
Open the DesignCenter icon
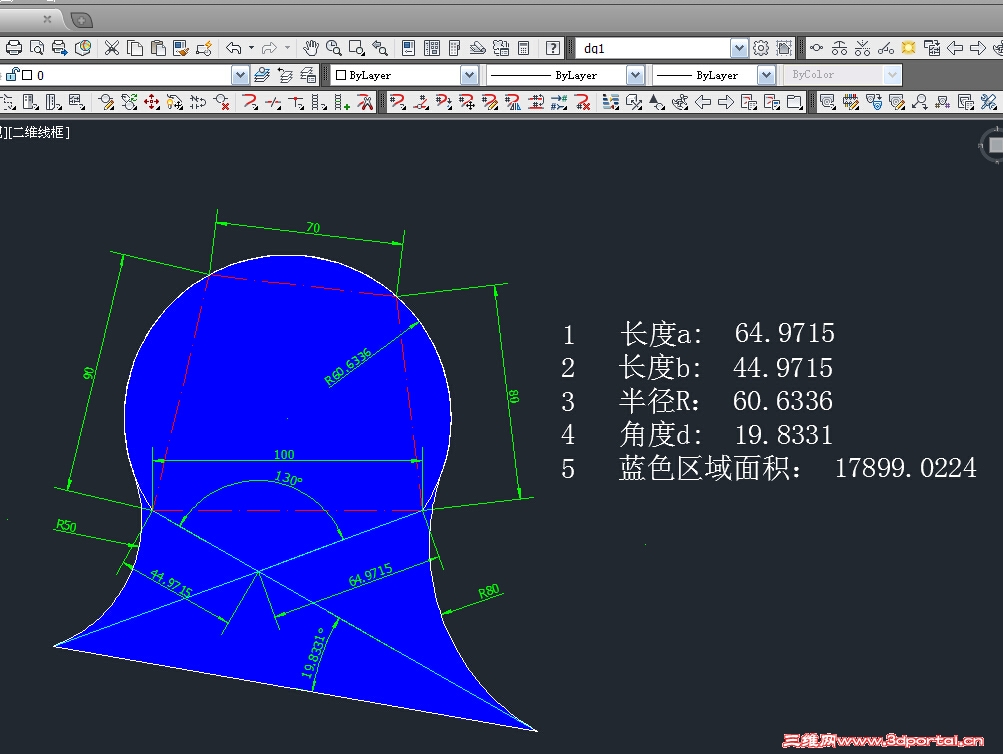pyautogui.click(x=432, y=48)
